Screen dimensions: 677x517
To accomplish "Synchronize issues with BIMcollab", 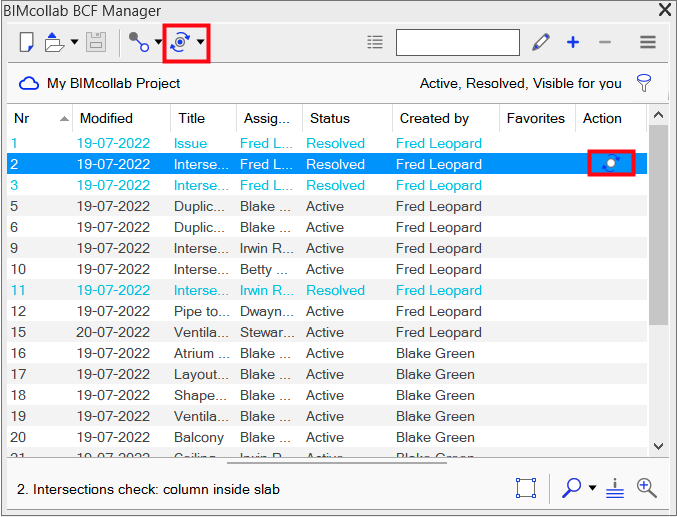I will (x=180, y=42).
